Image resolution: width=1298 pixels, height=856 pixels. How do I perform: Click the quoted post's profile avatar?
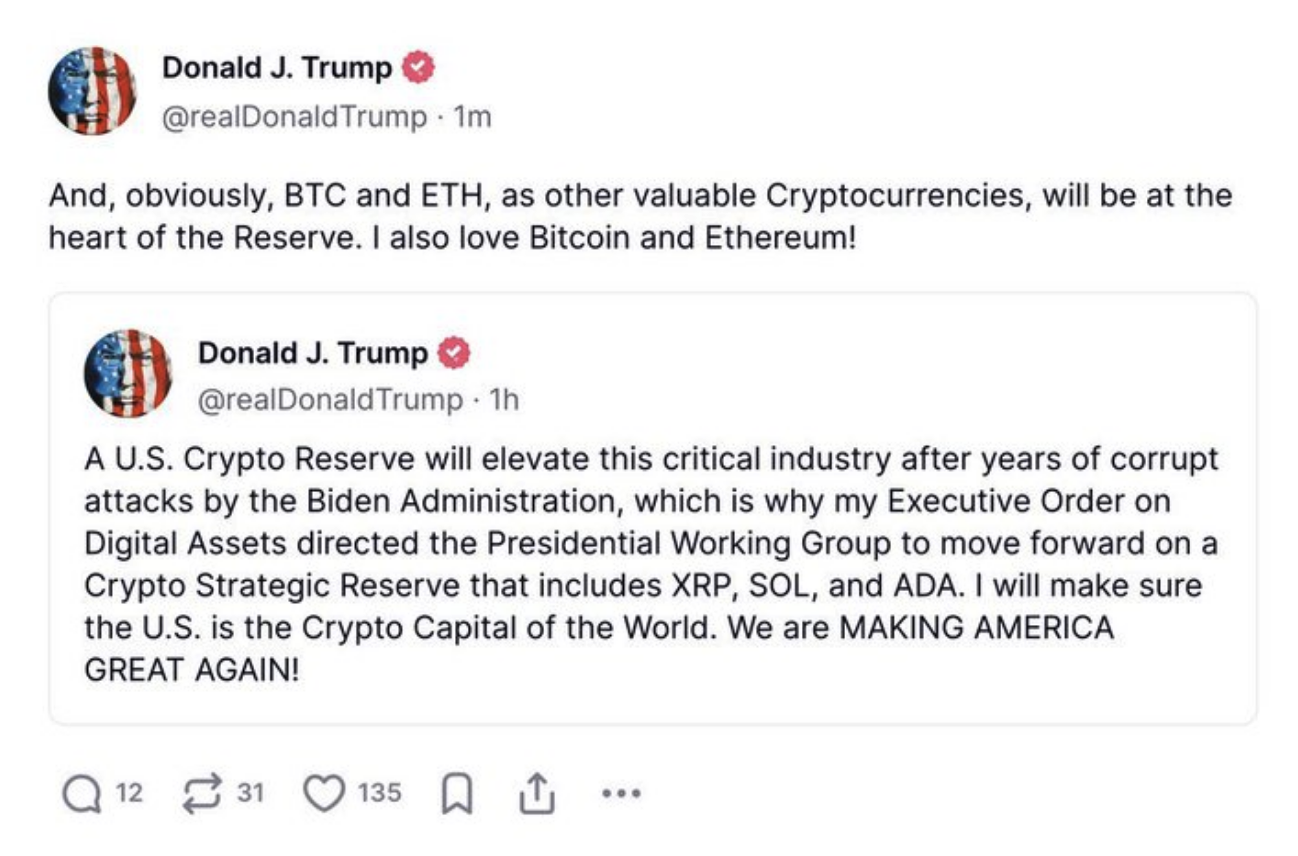127,374
